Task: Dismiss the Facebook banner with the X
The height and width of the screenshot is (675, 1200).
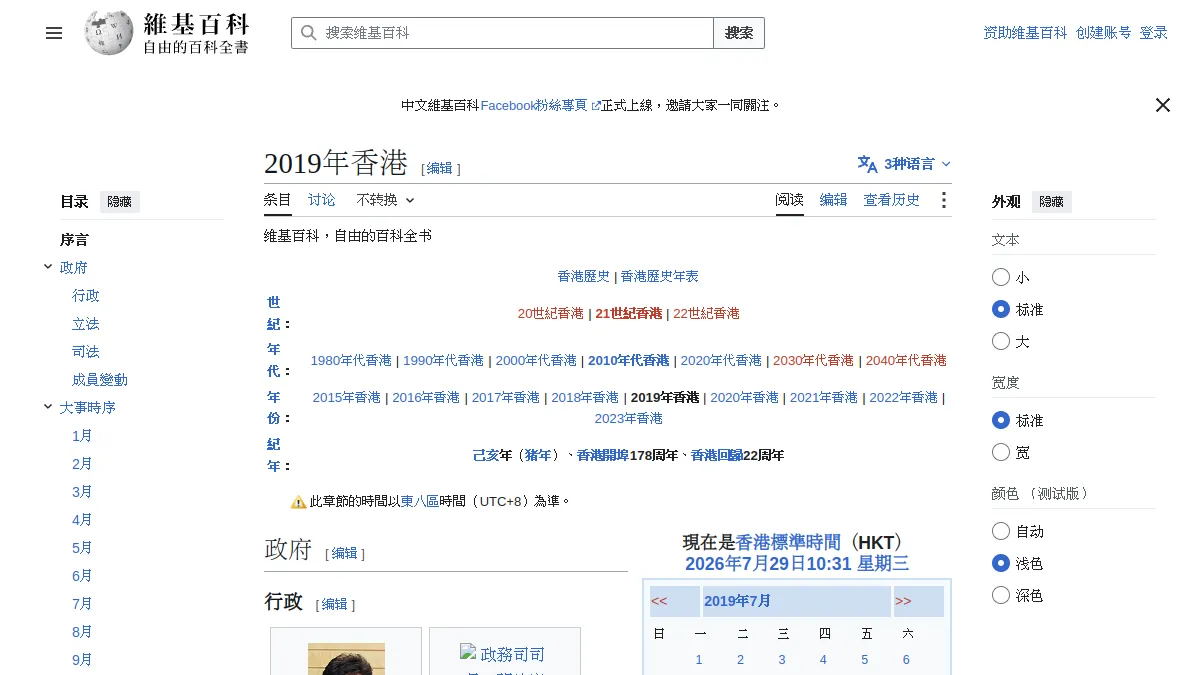Action: (1163, 105)
